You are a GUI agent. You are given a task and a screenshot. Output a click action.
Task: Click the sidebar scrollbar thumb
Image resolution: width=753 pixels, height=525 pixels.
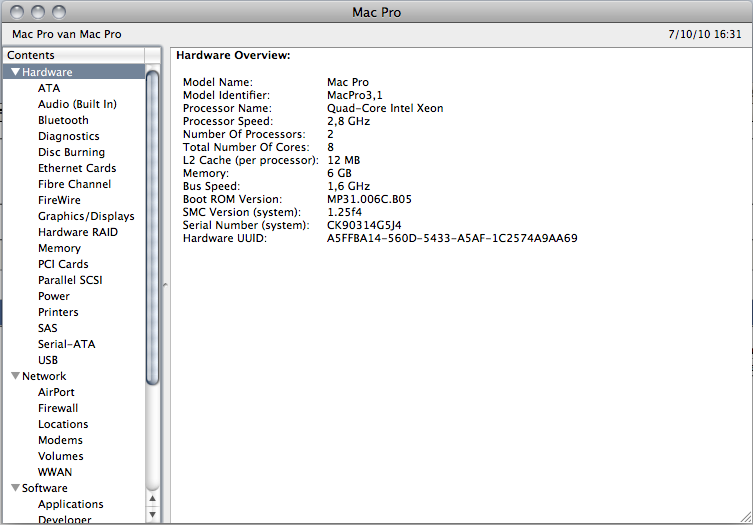pos(152,227)
